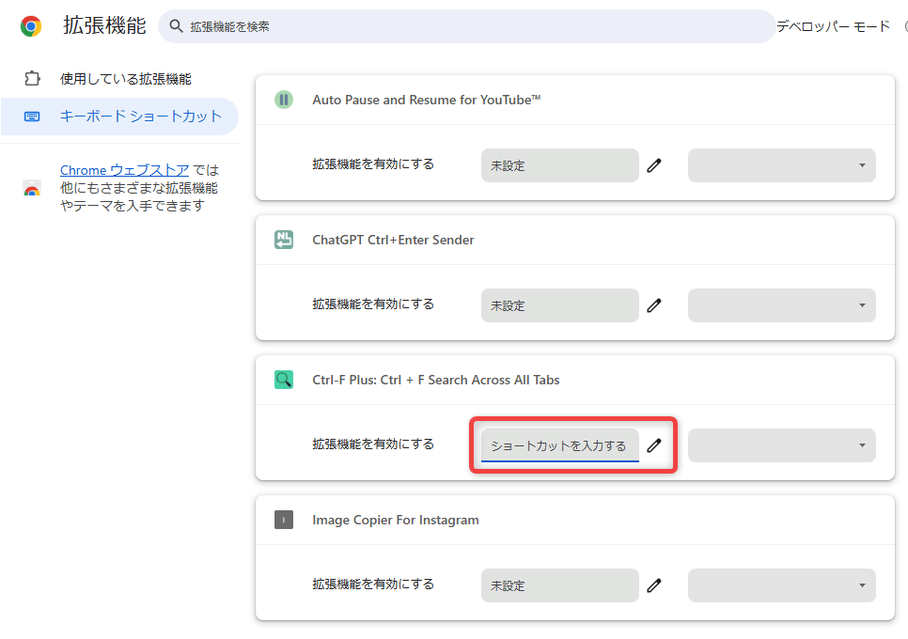Click the search magnifier icon

tap(176, 26)
